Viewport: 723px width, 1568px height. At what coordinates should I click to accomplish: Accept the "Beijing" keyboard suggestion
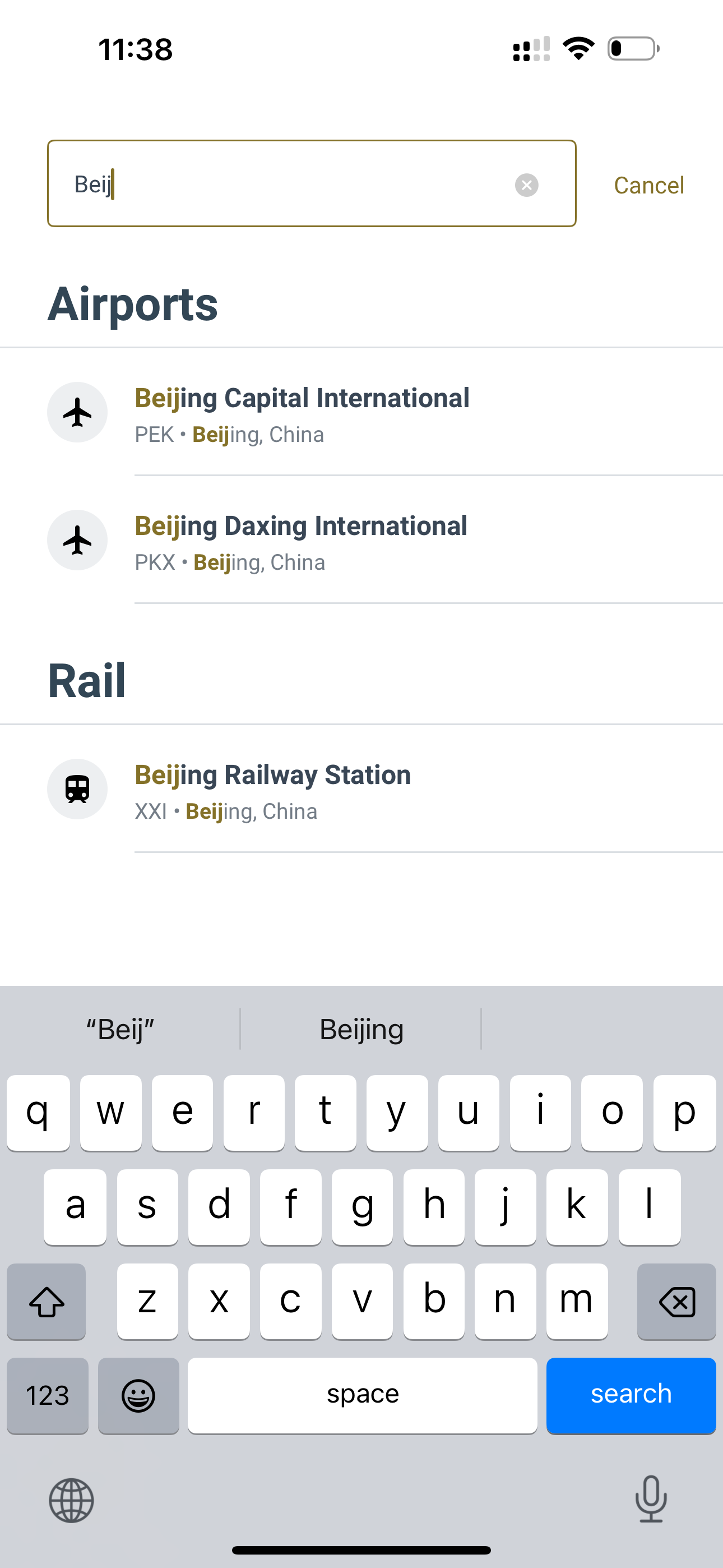[361, 1029]
